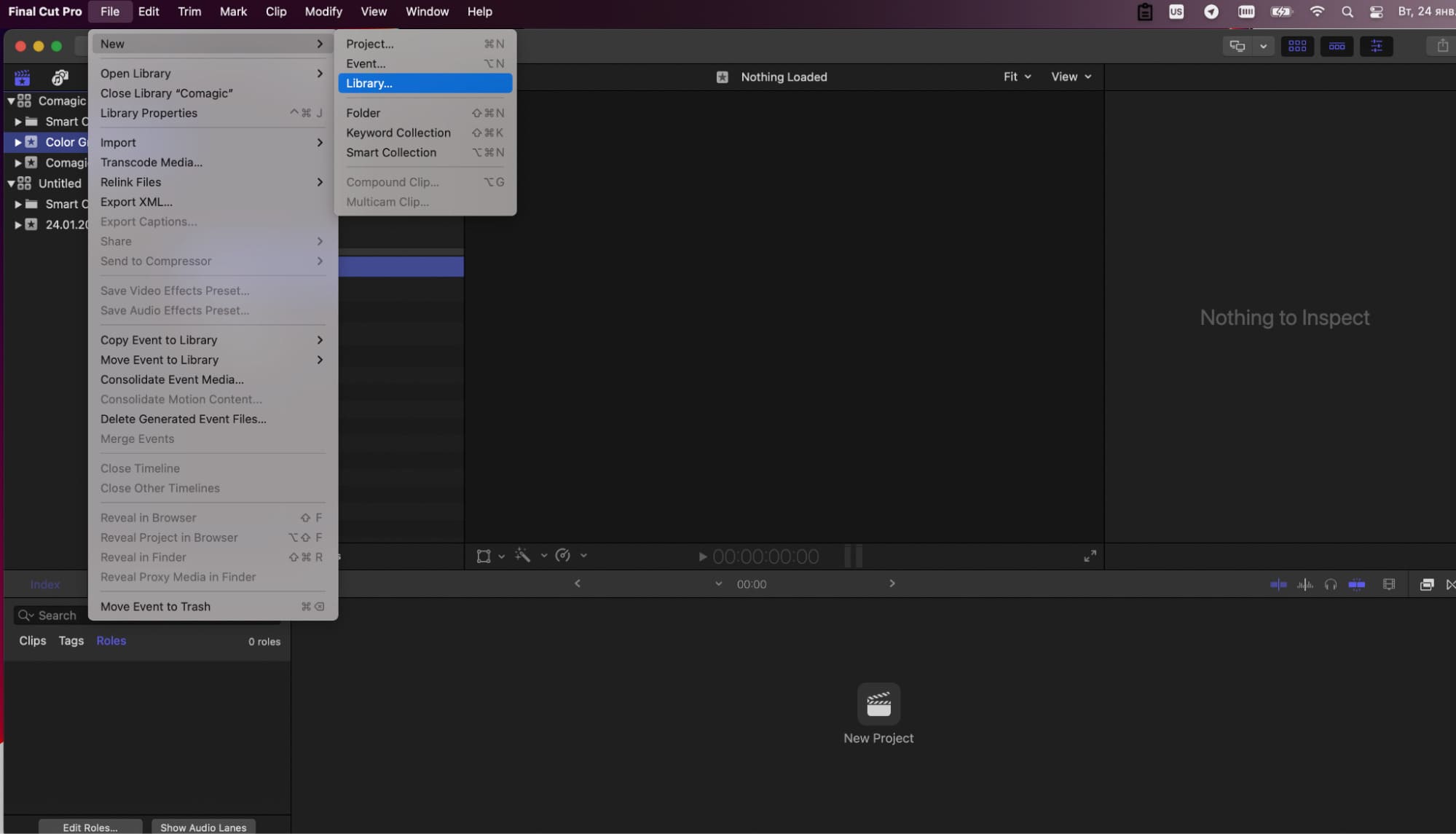Open the viewer View dropdown
This screenshot has width=1456, height=834.
click(1071, 76)
